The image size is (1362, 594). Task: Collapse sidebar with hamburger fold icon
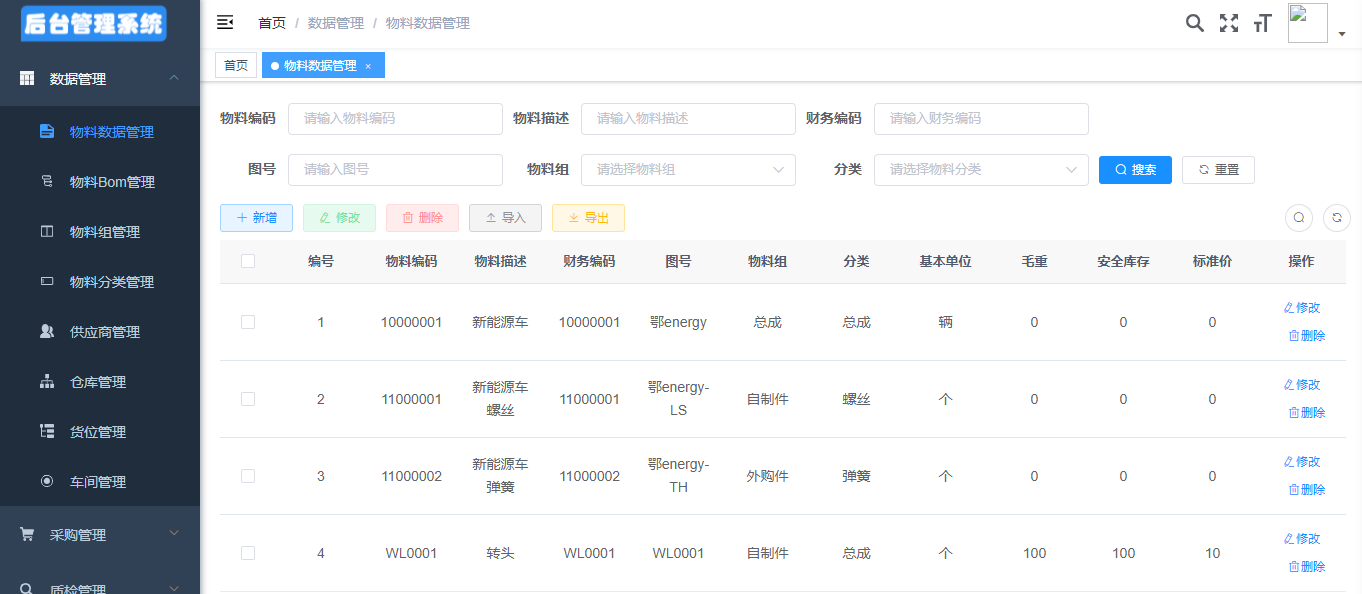click(x=225, y=22)
